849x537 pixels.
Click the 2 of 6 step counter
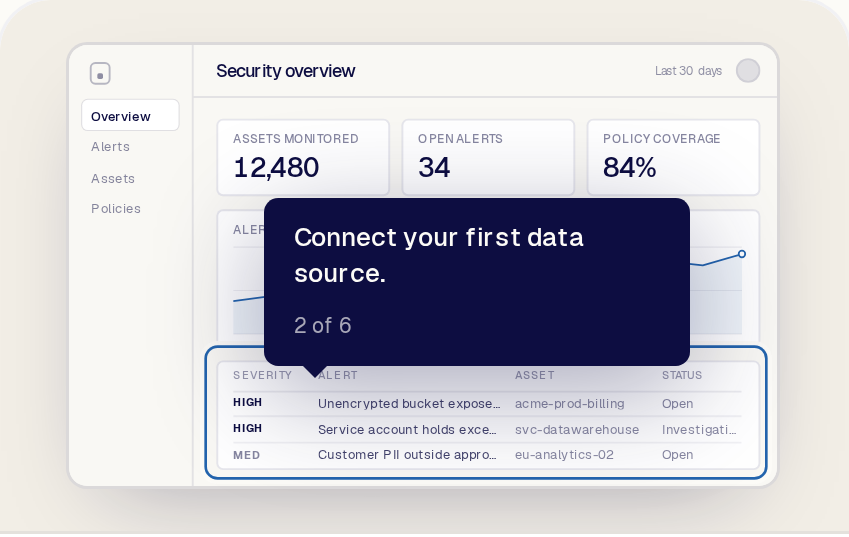pyautogui.click(x=323, y=325)
